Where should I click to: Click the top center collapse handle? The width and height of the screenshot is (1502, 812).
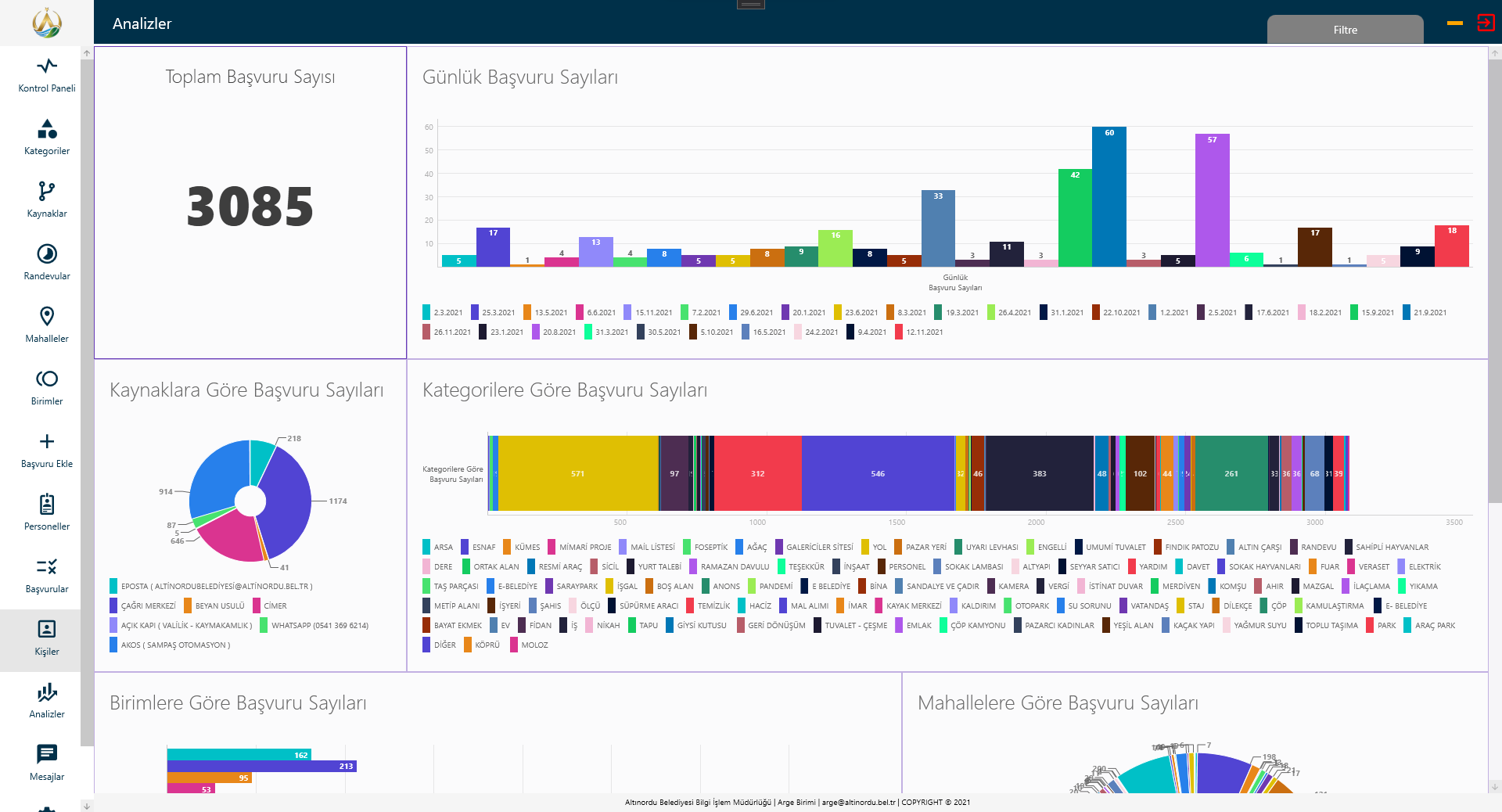[x=750, y=5]
